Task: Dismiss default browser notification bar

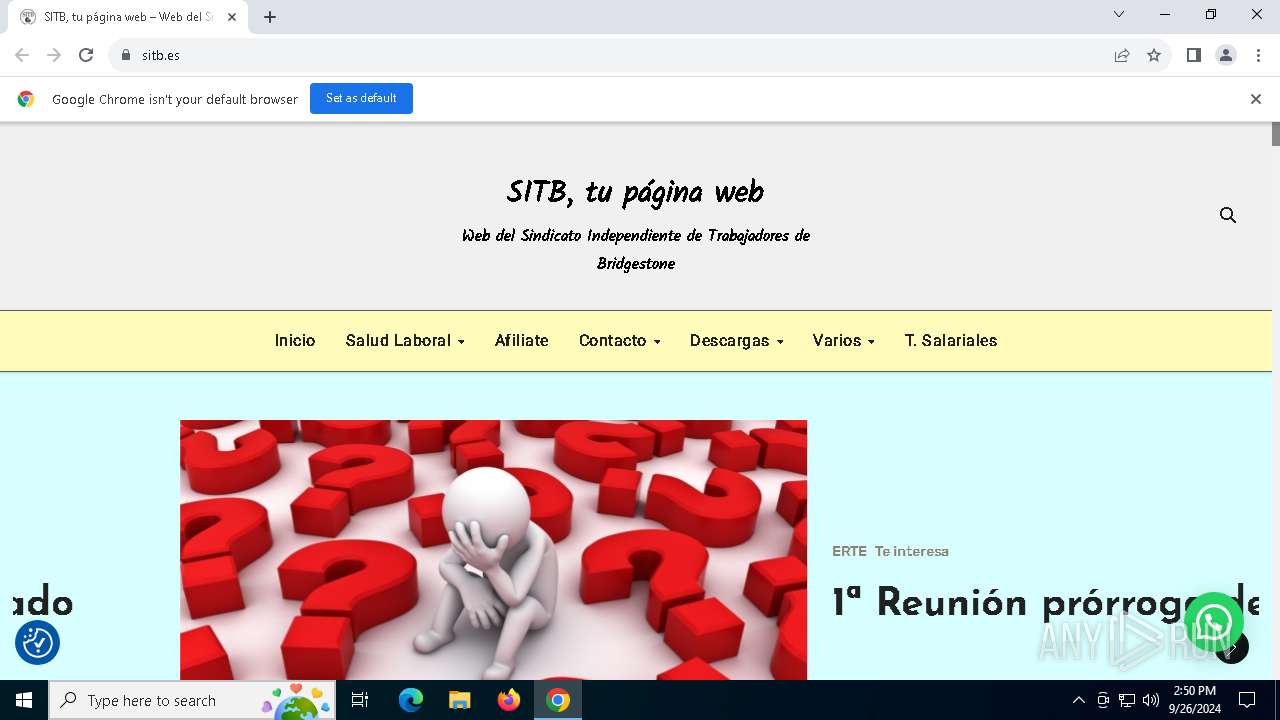Action: click(x=1255, y=99)
